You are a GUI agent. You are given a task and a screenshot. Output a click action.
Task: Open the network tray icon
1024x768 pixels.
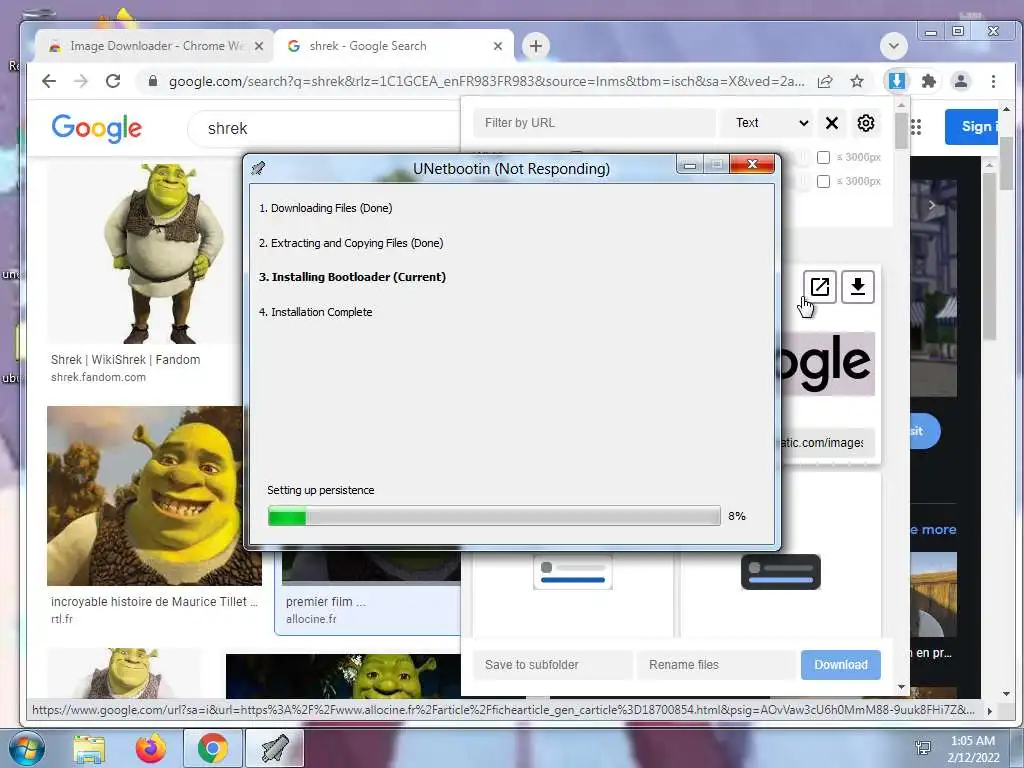[x=923, y=748]
